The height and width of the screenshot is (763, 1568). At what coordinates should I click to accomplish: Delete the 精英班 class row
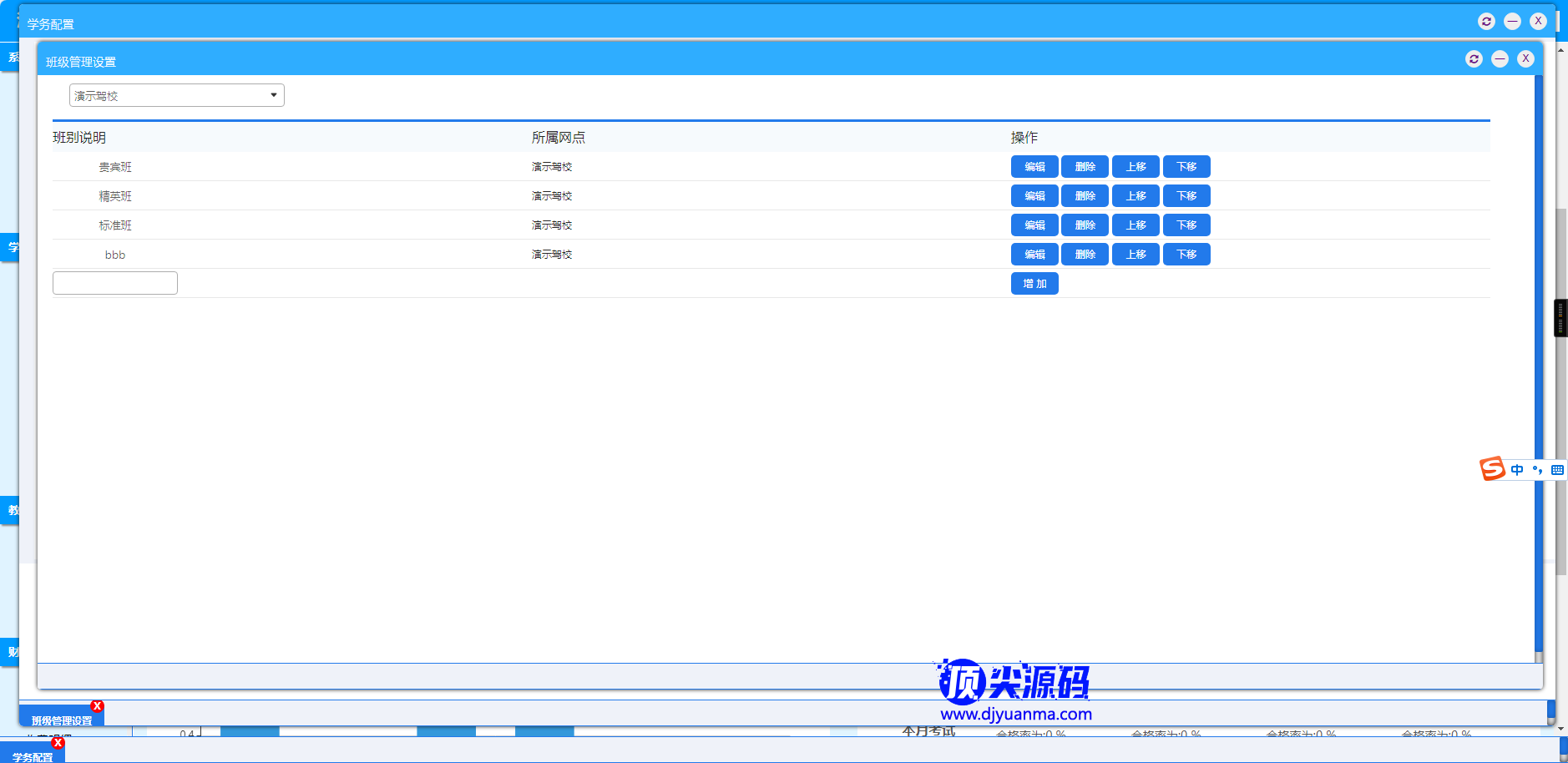tap(1085, 196)
